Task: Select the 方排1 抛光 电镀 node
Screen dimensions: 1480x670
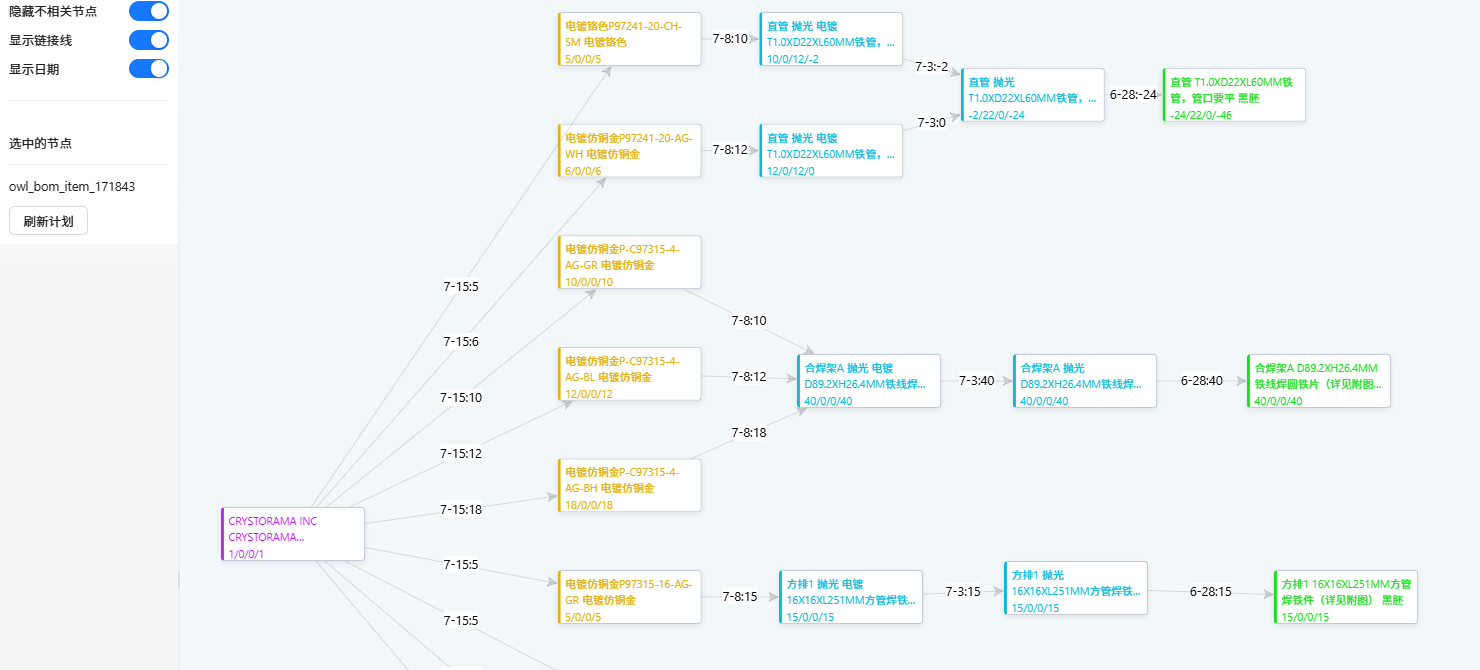Action: pyautogui.click(x=851, y=597)
